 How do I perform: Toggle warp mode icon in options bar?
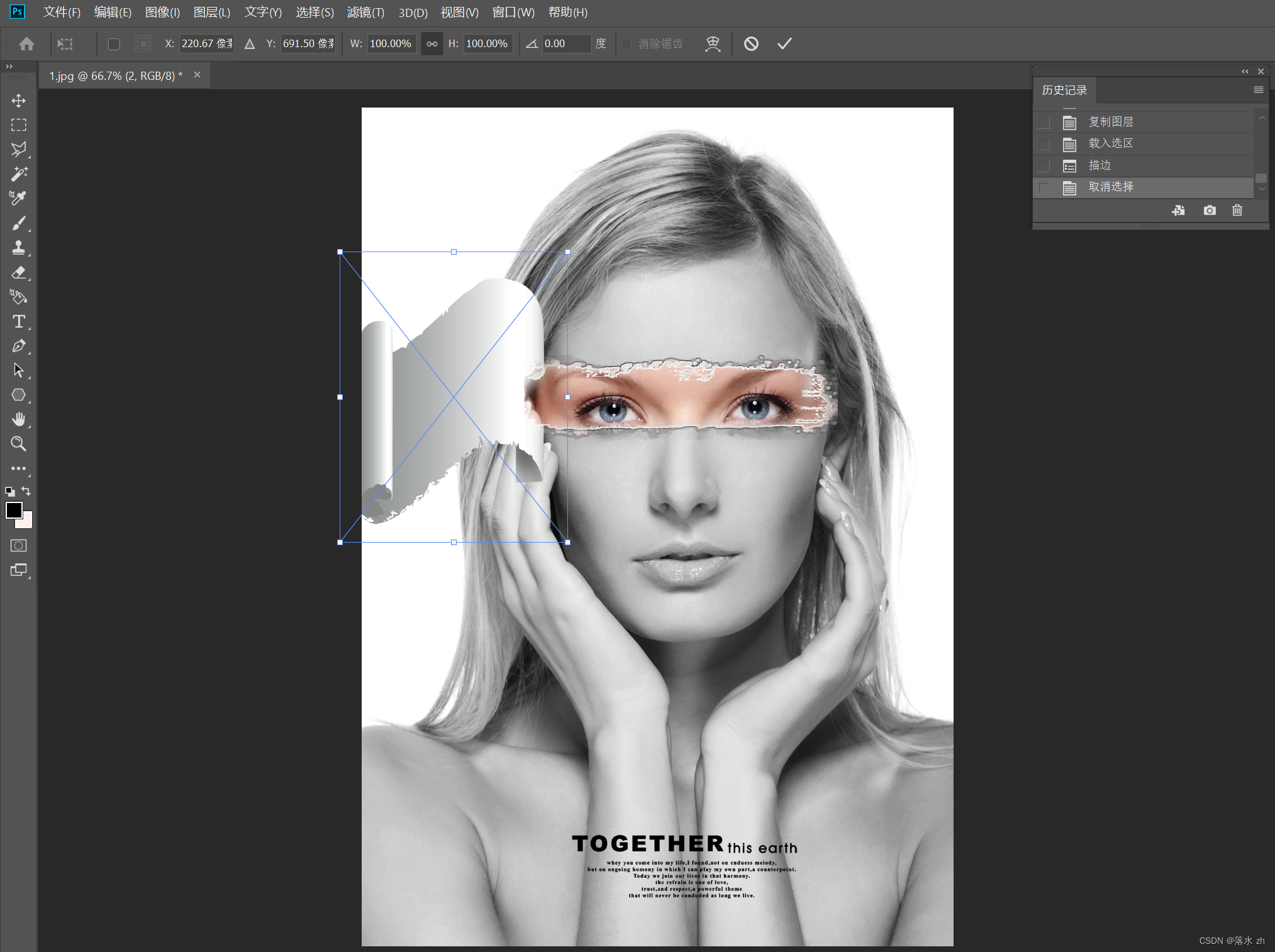coord(713,43)
